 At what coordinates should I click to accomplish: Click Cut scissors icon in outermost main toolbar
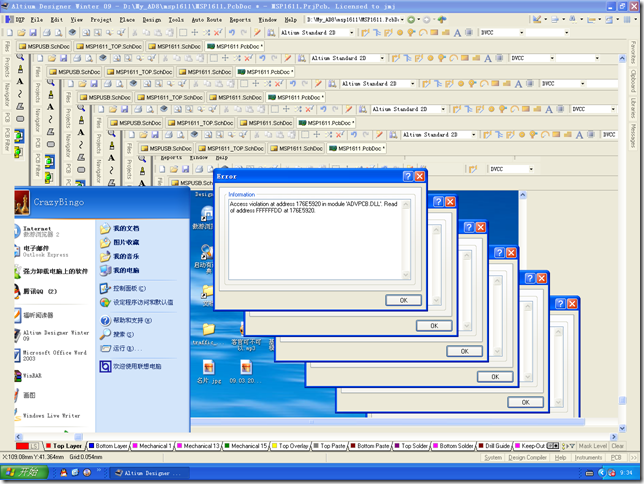(134, 32)
